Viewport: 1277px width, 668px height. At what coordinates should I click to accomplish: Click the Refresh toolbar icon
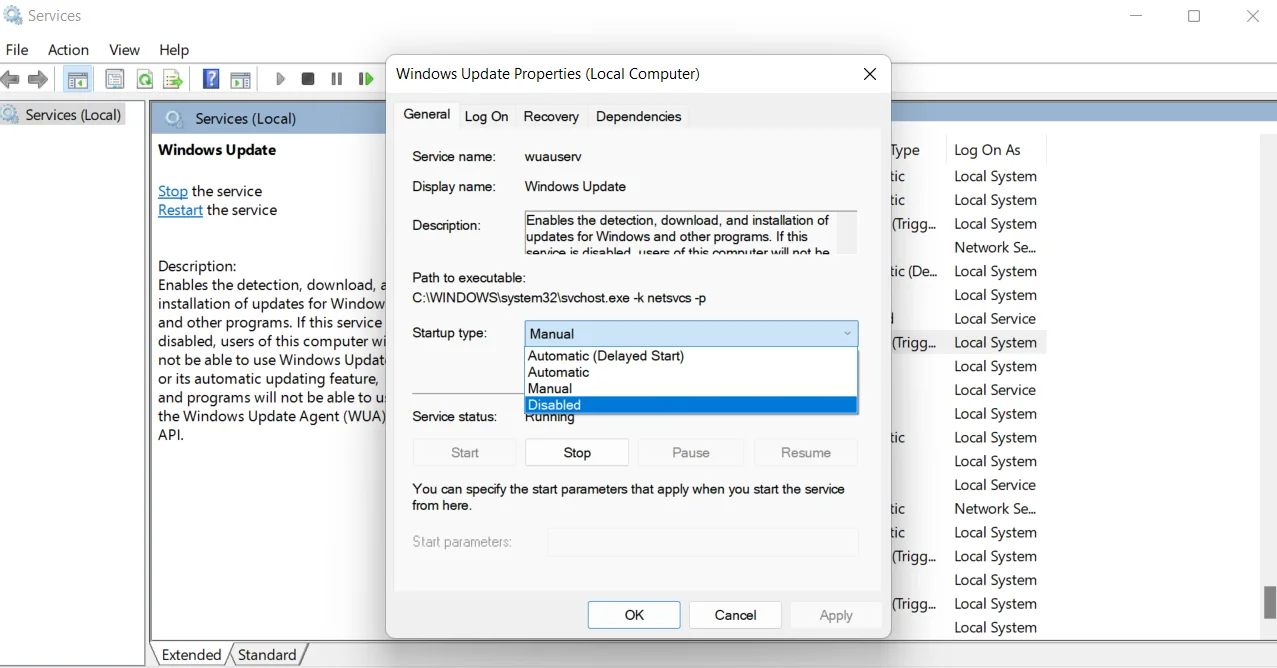point(145,79)
